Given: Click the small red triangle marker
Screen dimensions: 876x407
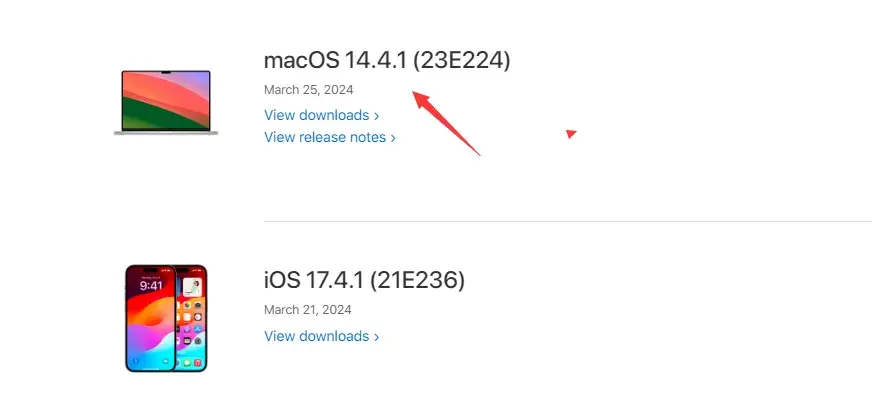Looking at the screenshot, I should 570,133.
